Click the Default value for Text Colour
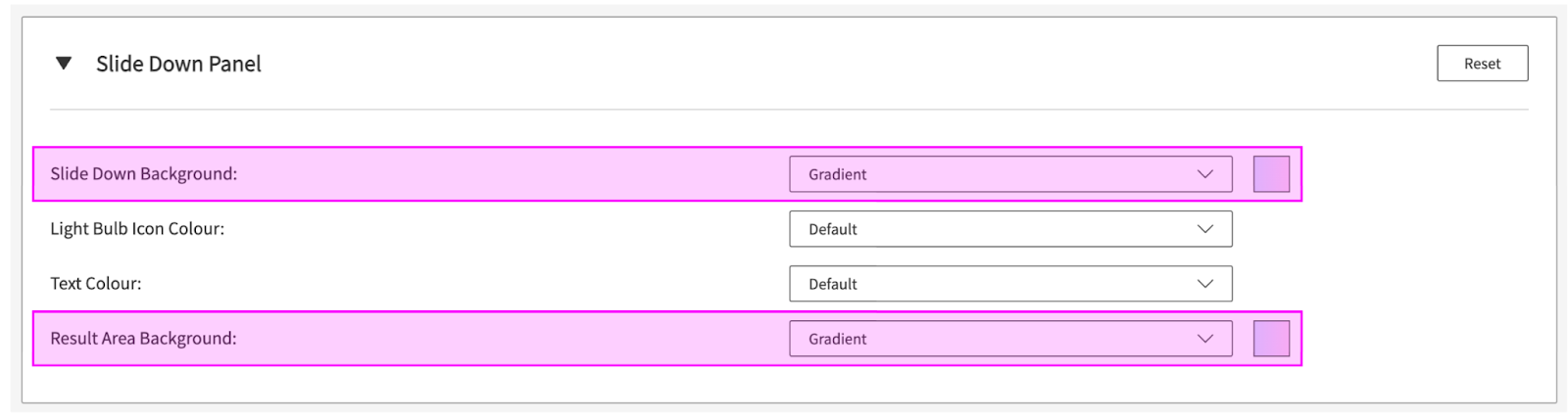 pyautogui.click(x=833, y=284)
